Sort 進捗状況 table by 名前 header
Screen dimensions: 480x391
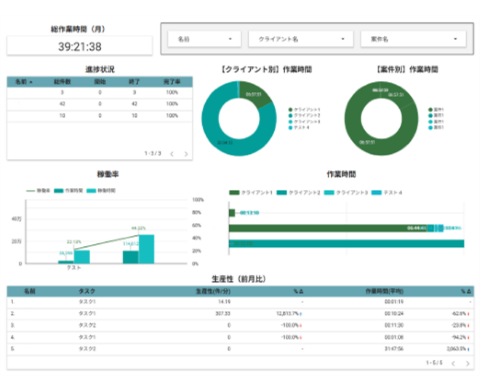click(23, 82)
